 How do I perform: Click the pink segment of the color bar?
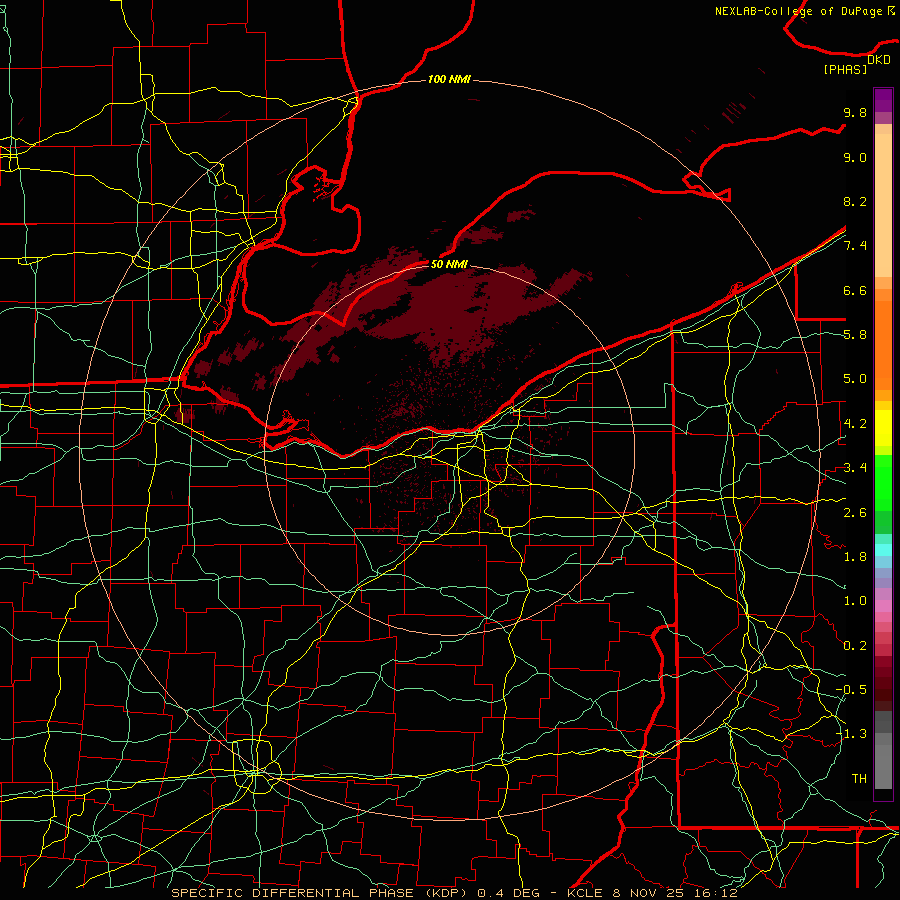pyautogui.click(x=883, y=606)
